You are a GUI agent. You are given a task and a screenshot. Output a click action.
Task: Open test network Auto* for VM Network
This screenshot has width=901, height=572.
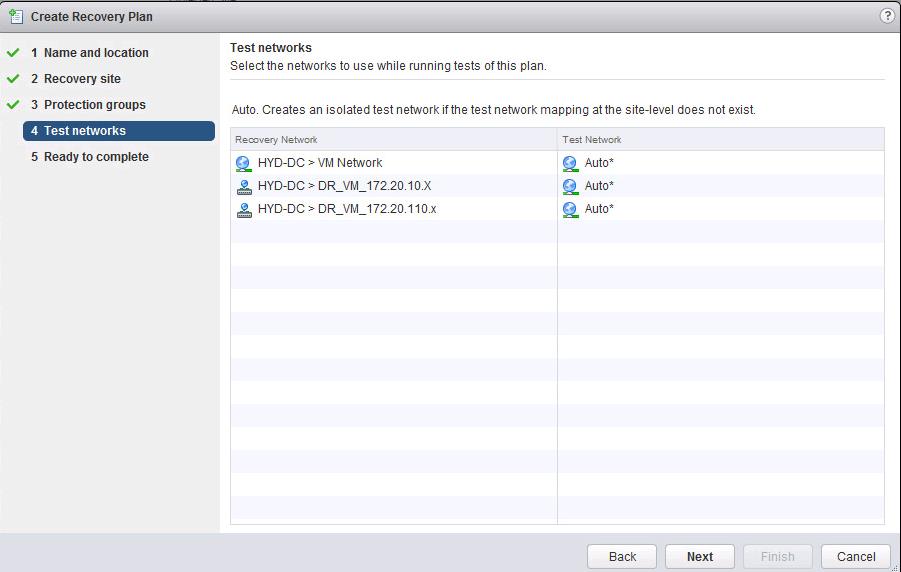721,163
